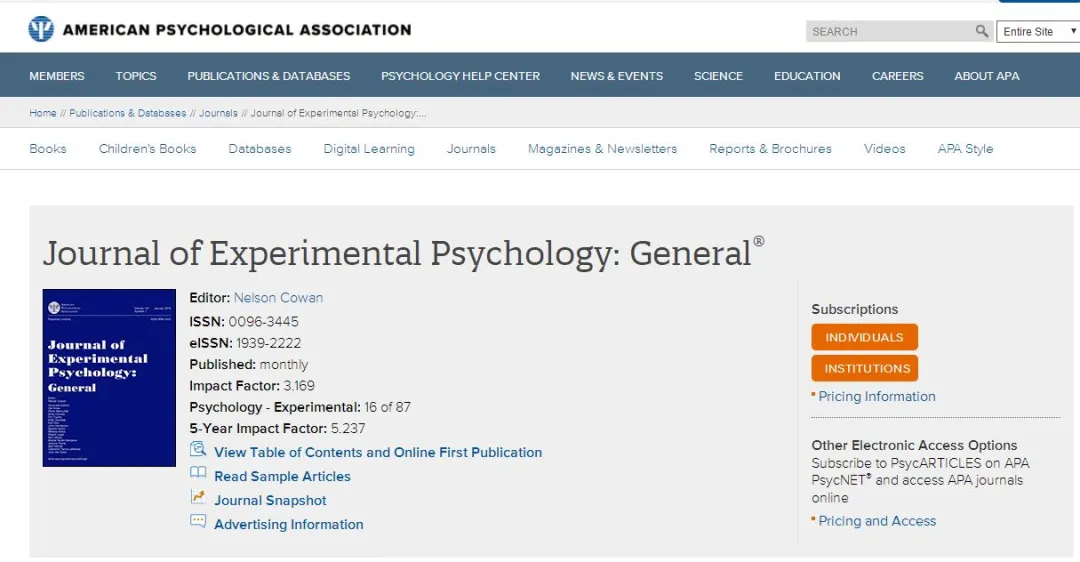Click the search magnifier icon
The image size is (1080, 562).
[982, 31]
